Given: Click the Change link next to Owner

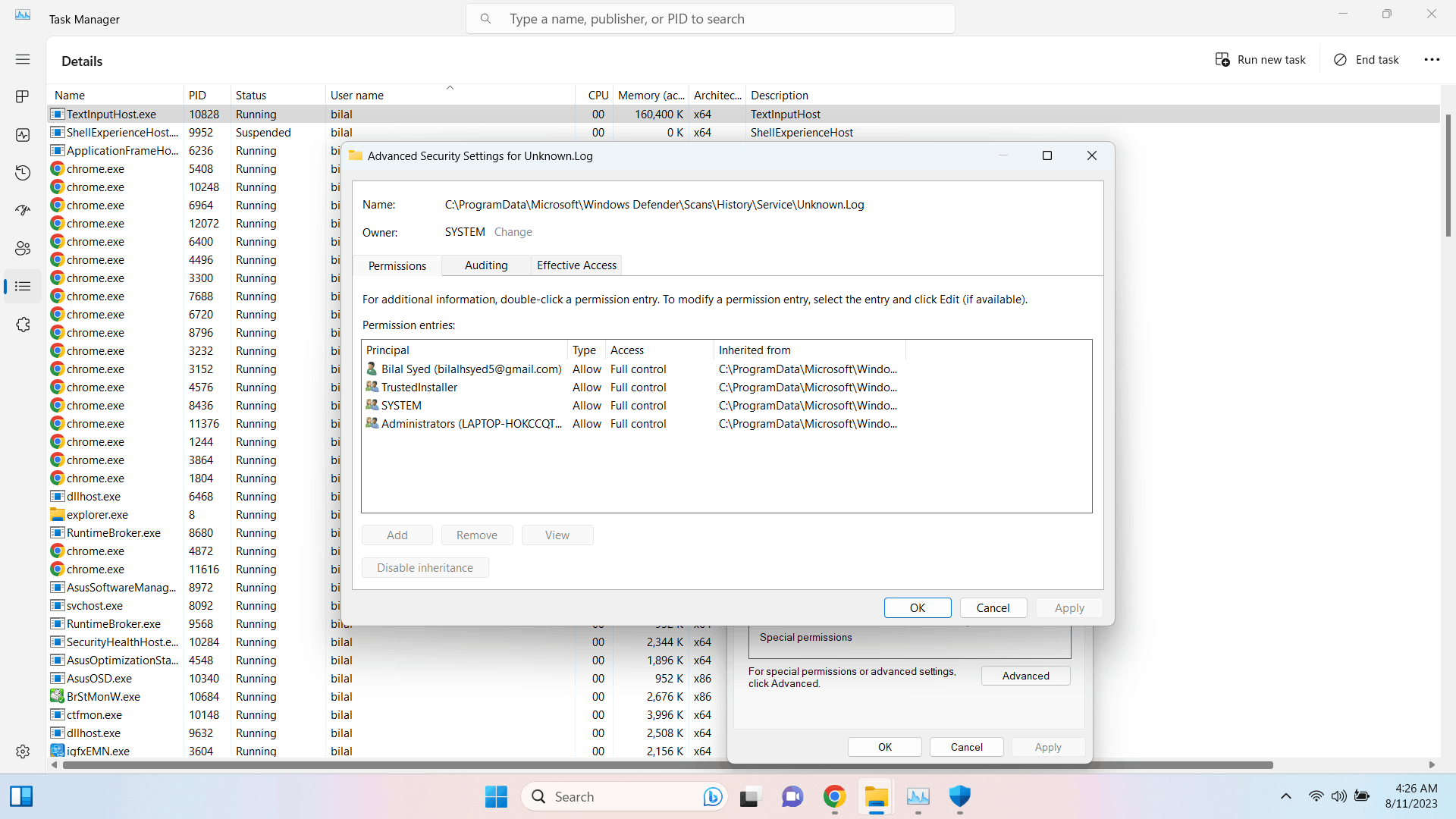Looking at the screenshot, I should (x=513, y=232).
